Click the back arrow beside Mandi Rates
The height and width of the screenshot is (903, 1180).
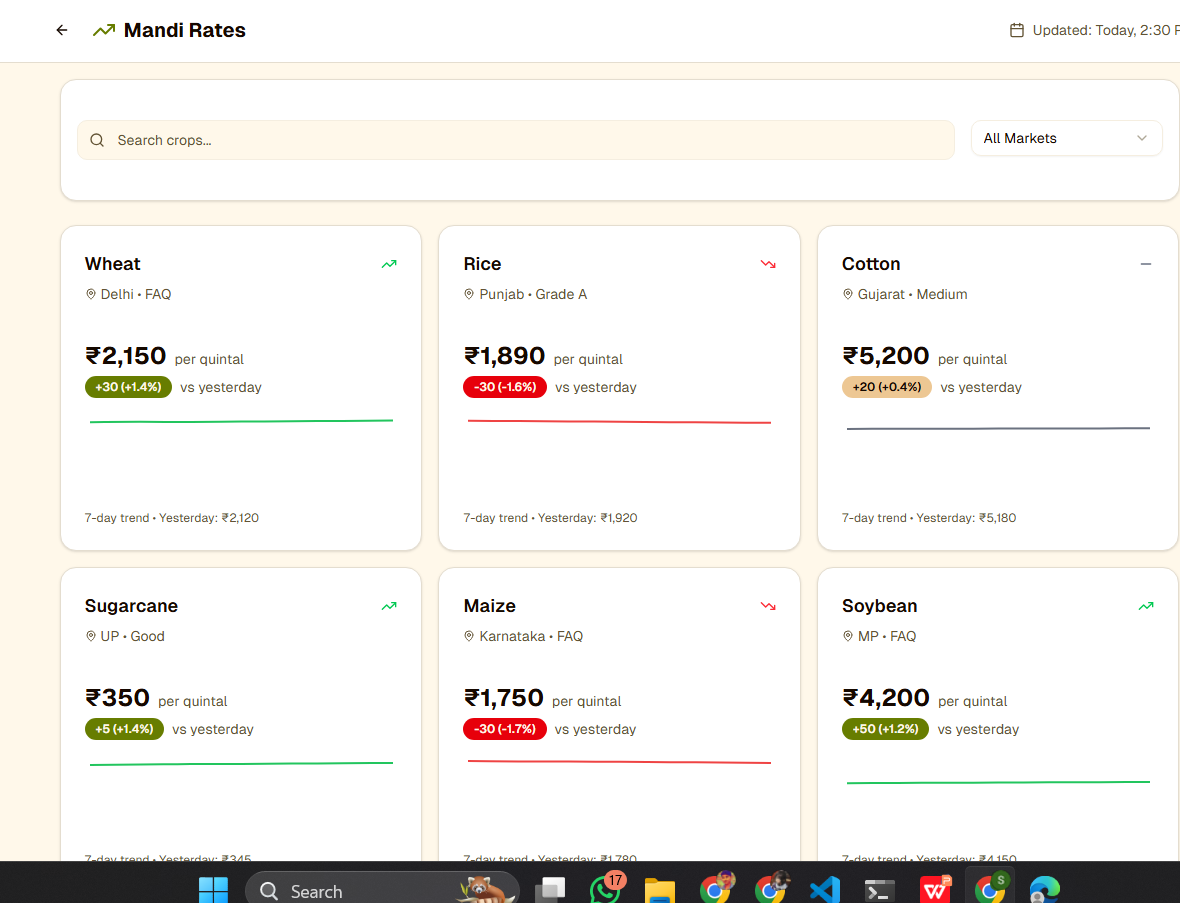tap(62, 30)
